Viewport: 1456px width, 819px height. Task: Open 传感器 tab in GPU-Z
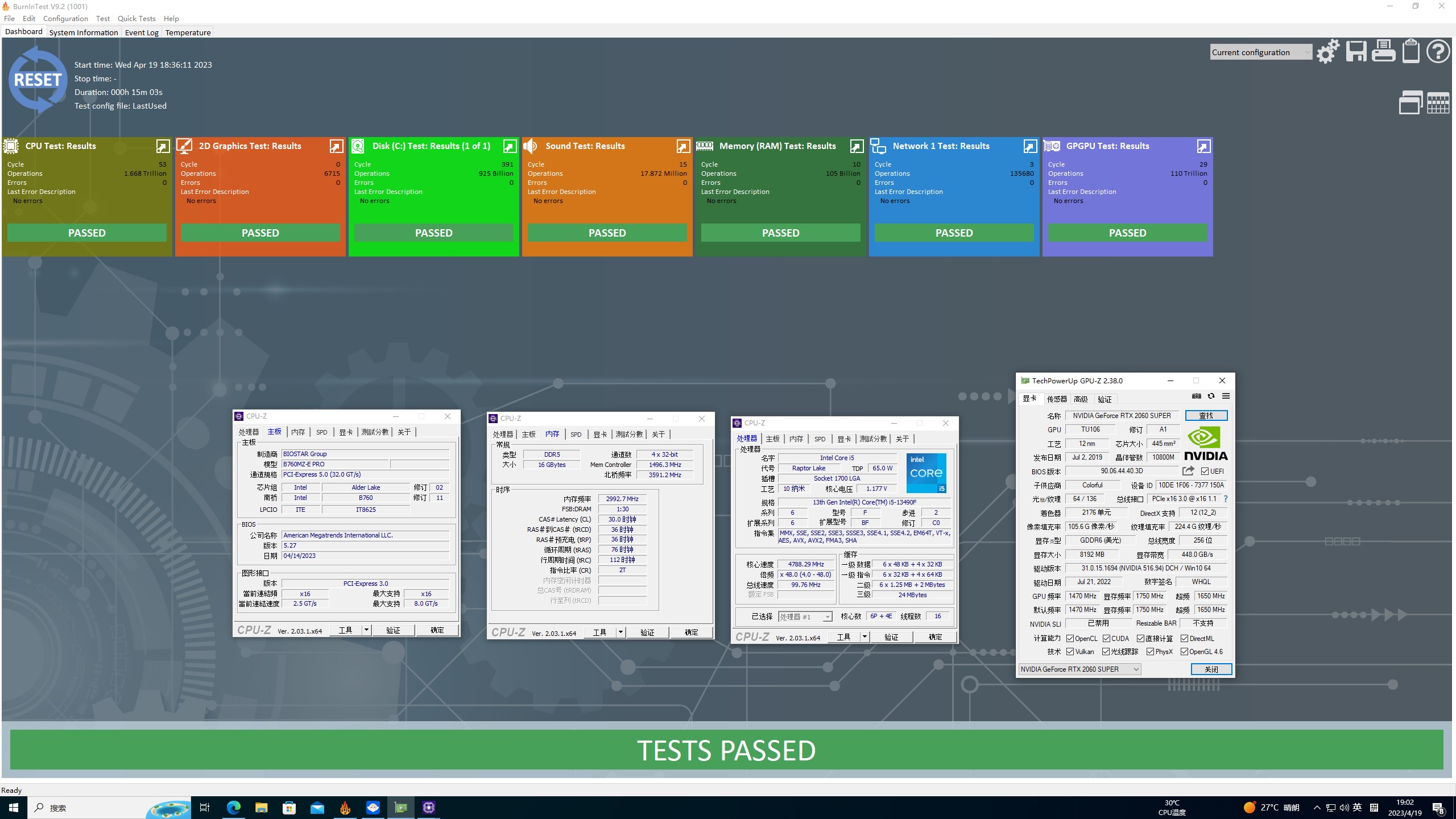[1057, 399]
